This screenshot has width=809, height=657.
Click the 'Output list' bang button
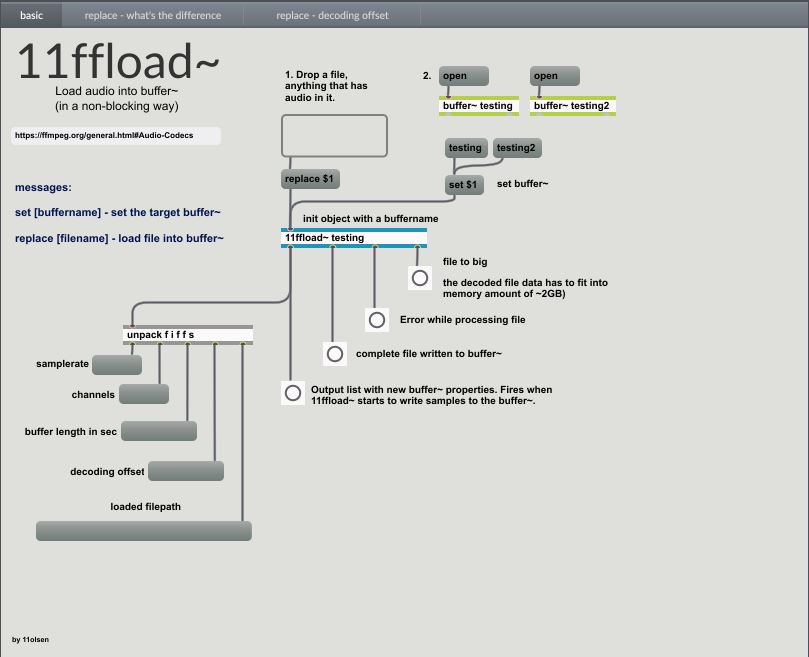(x=292, y=393)
